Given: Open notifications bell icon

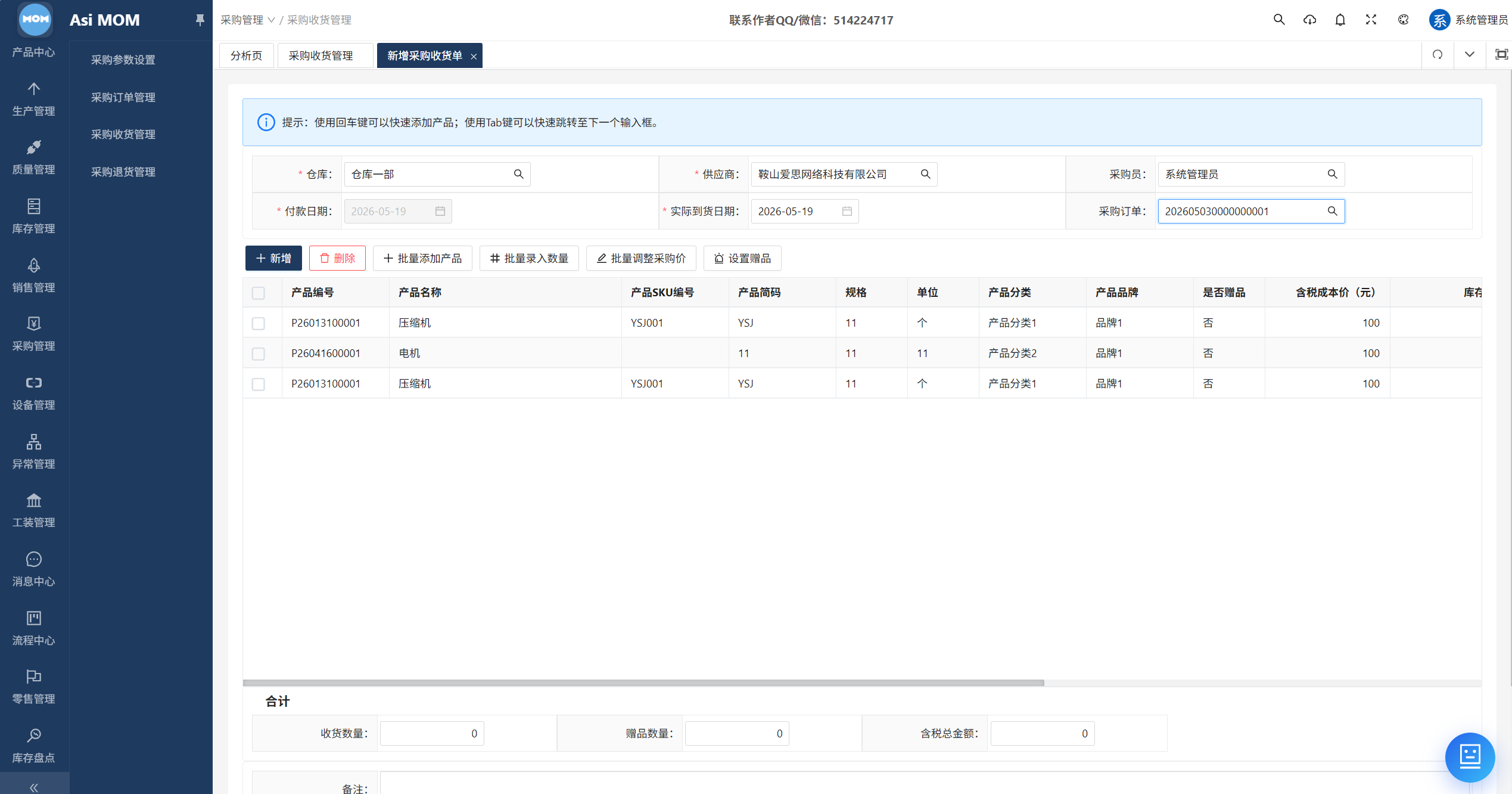Looking at the screenshot, I should point(1340,20).
